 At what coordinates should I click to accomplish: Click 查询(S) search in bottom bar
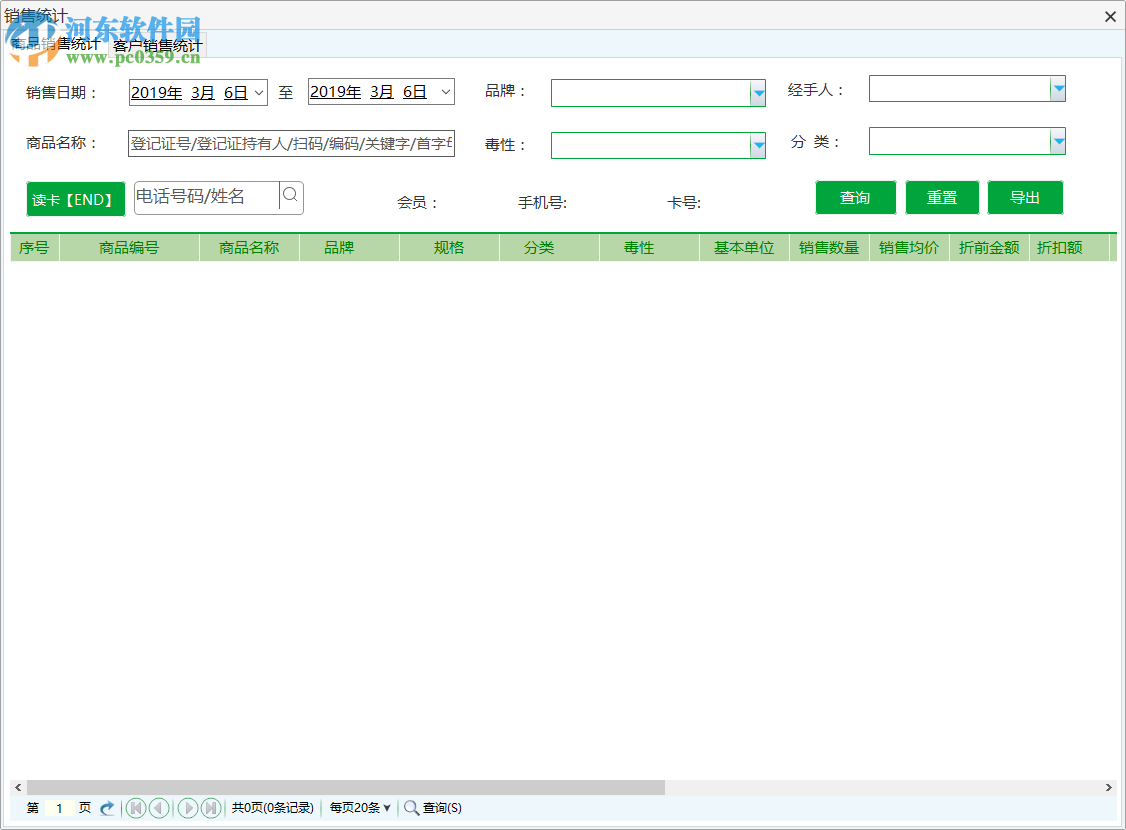click(x=433, y=808)
